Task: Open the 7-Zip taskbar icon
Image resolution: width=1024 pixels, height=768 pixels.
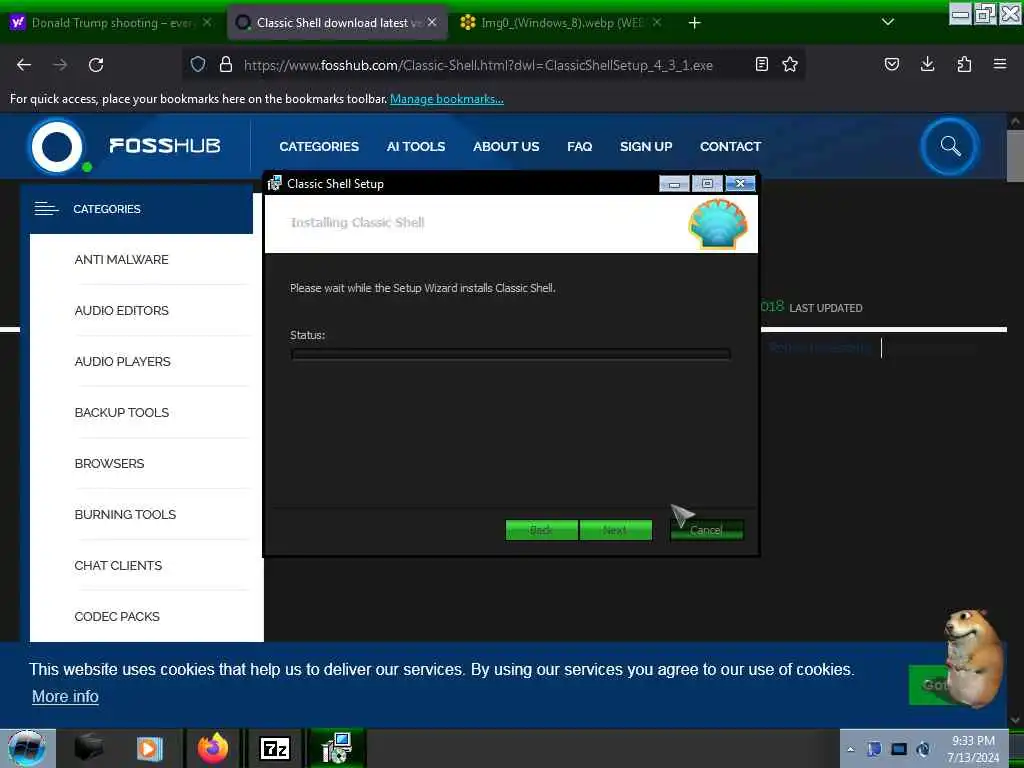Action: pos(275,748)
